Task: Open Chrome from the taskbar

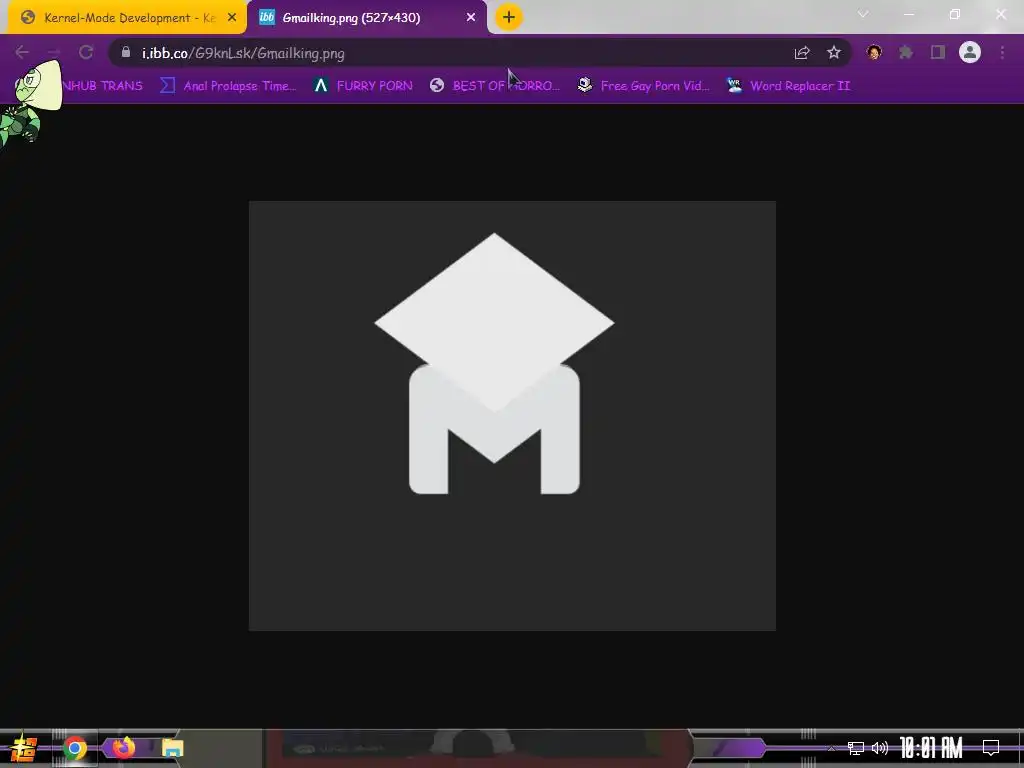Action: point(75,748)
